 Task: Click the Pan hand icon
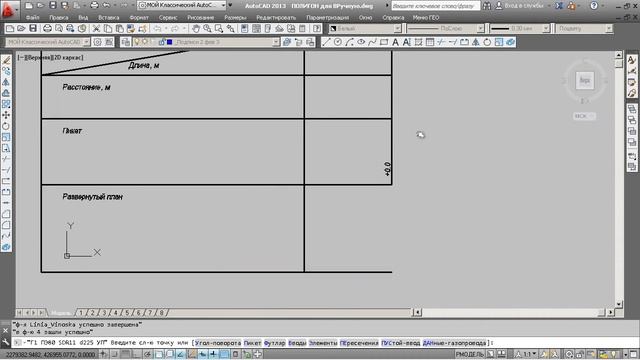click(196, 29)
